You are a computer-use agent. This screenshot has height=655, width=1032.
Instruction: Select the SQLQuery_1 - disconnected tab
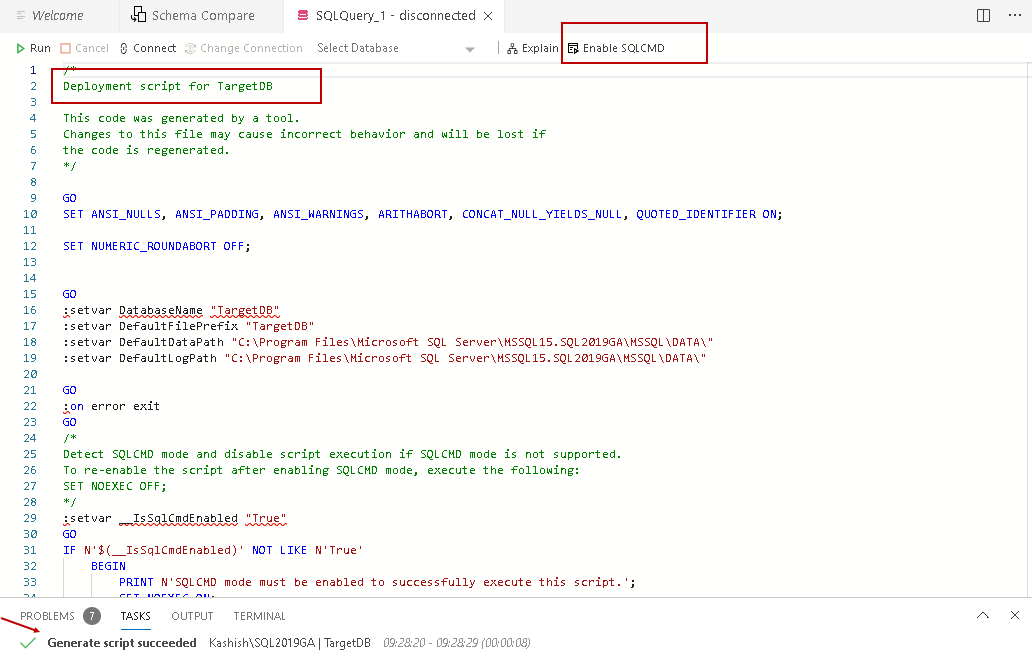(x=395, y=15)
